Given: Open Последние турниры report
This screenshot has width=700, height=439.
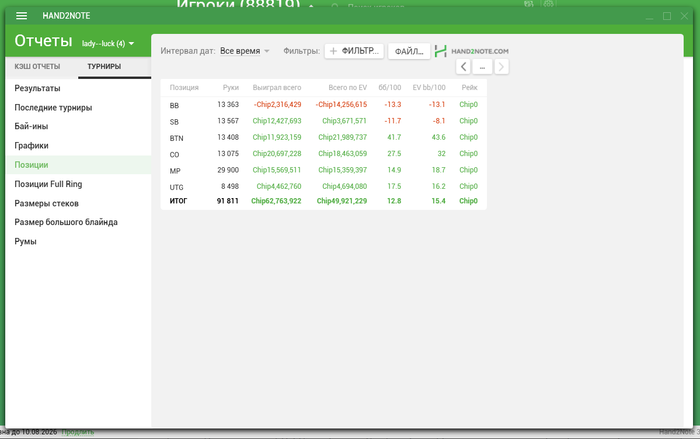Looking at the screenshot, I should click(53, 108).
